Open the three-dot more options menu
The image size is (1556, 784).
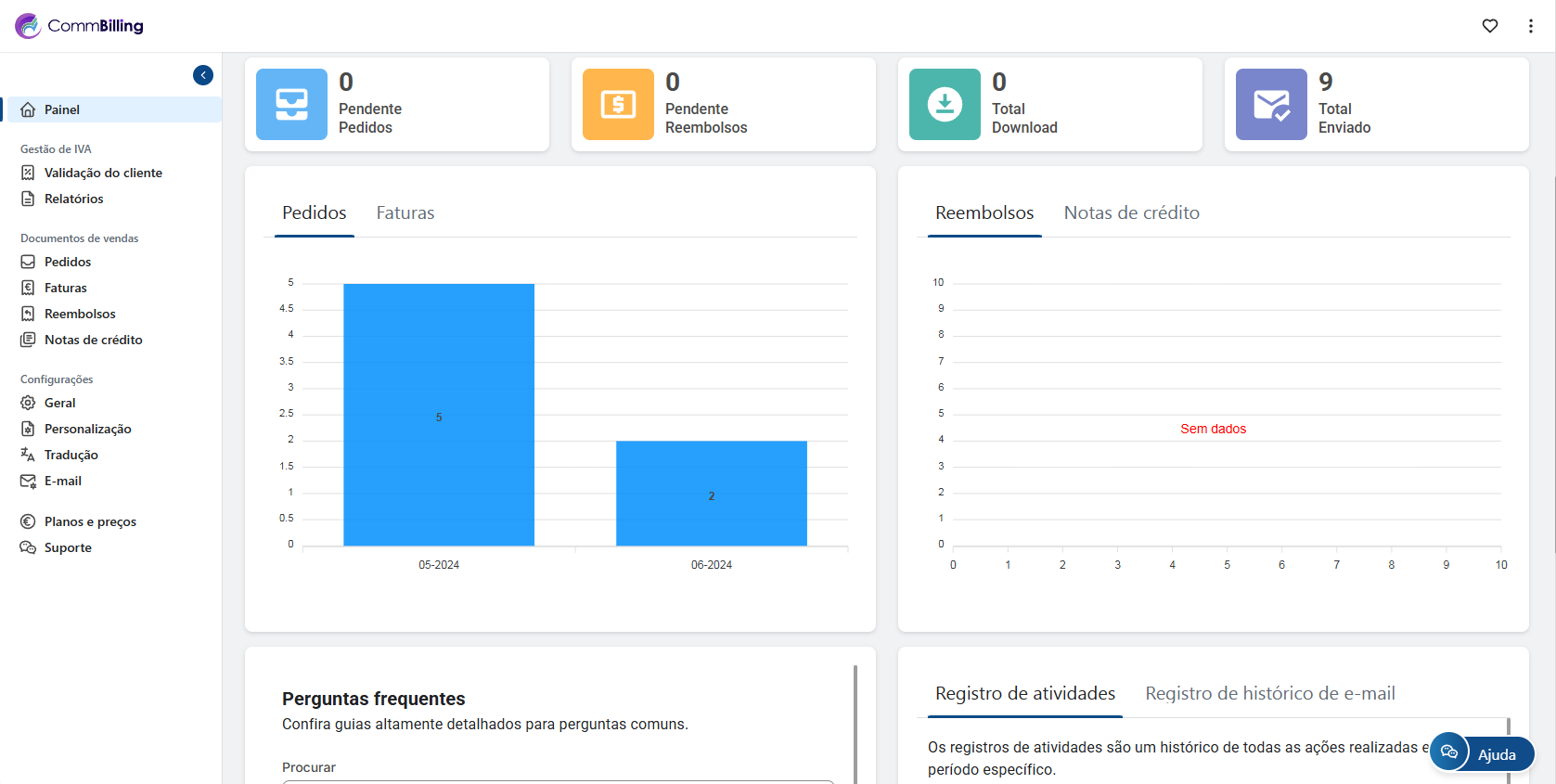pos(1530,26)
